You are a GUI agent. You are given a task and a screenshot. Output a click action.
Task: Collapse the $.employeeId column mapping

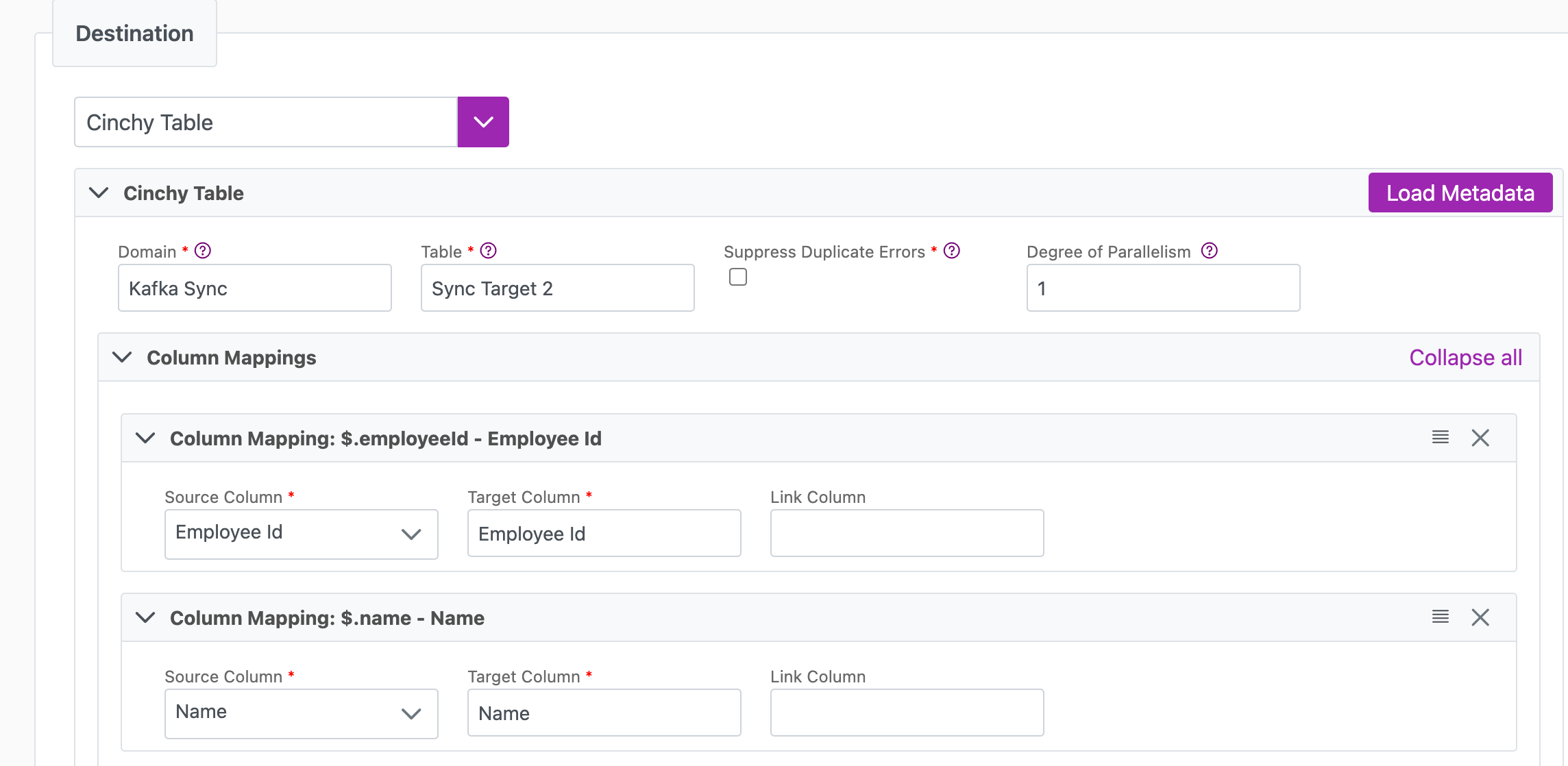pyautogui.click(x=145, y=438)
